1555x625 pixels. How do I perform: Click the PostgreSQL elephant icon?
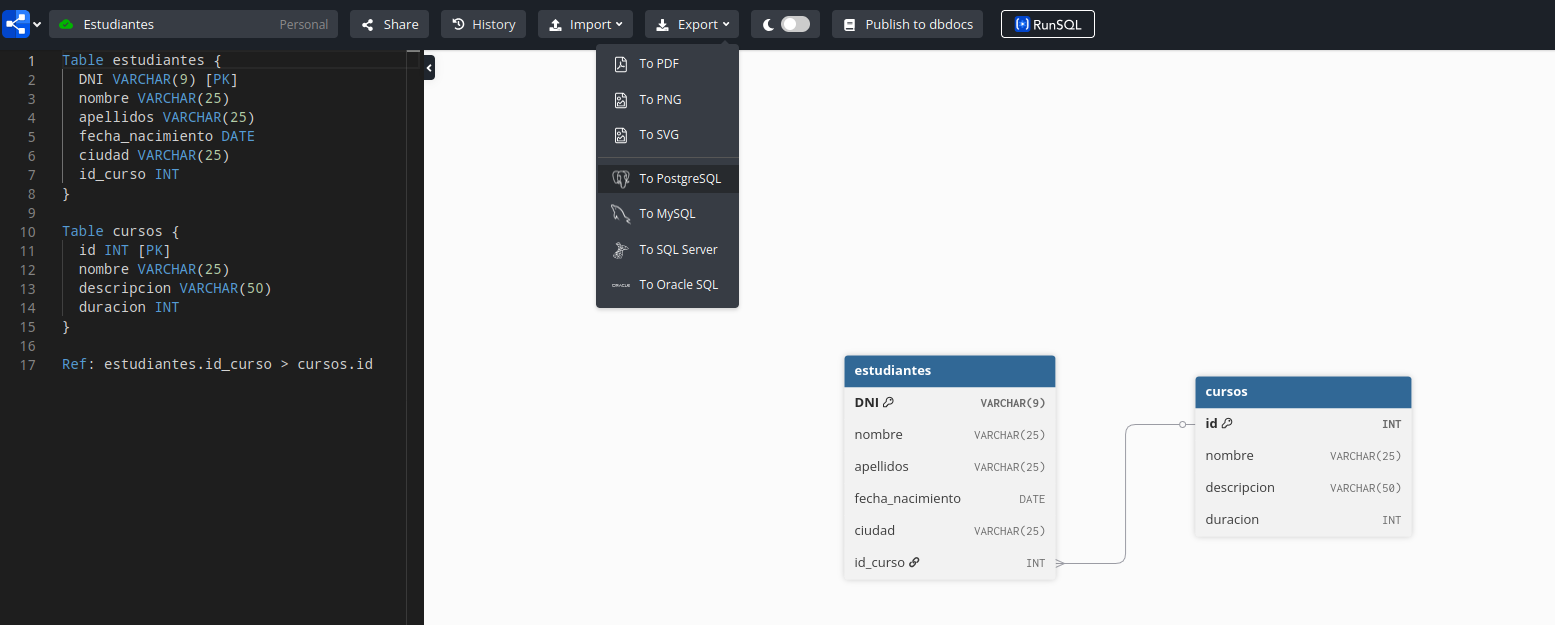(x=620, y=179)
